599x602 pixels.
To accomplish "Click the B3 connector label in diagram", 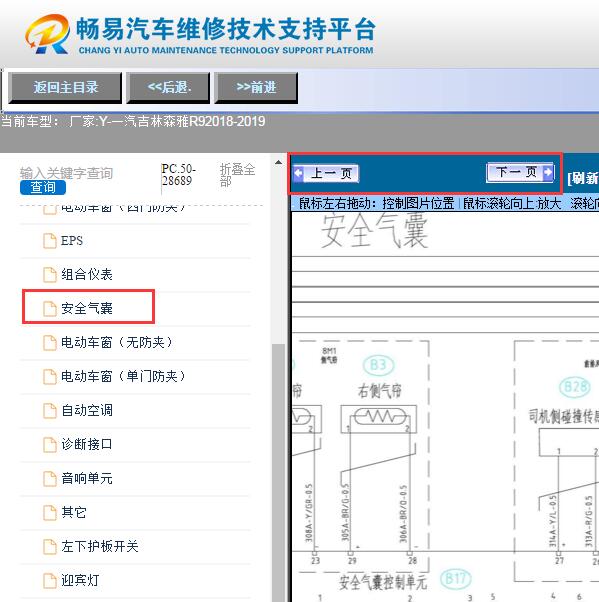I will pyautogui.click(x=378, y=365).
